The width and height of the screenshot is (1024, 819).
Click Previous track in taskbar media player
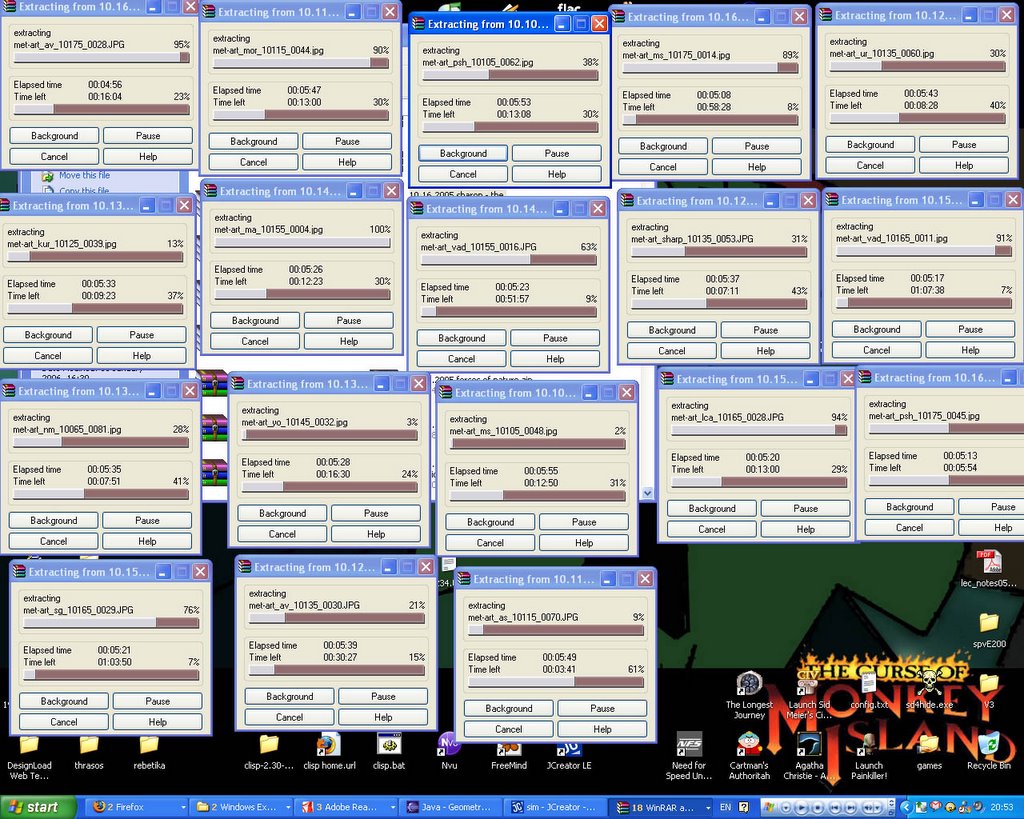(x=835, y=807)
